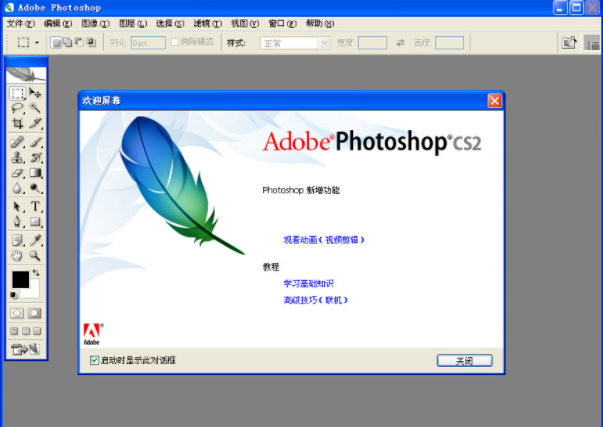Reset default foreground and background colors
Screen dimensions: 603x427
coord(14,295)
